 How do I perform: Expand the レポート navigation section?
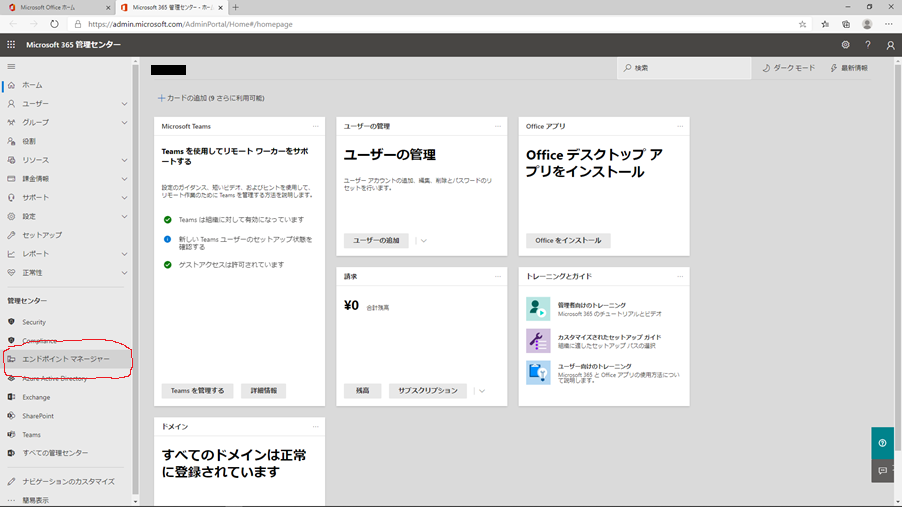124,254
